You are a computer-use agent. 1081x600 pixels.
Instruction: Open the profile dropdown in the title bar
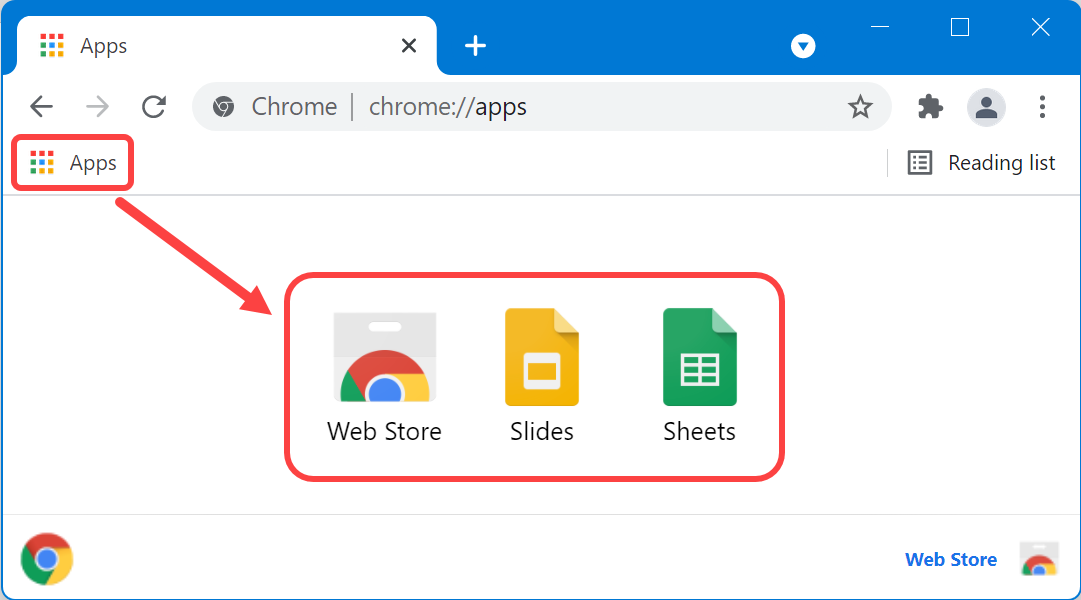[802, 45]
